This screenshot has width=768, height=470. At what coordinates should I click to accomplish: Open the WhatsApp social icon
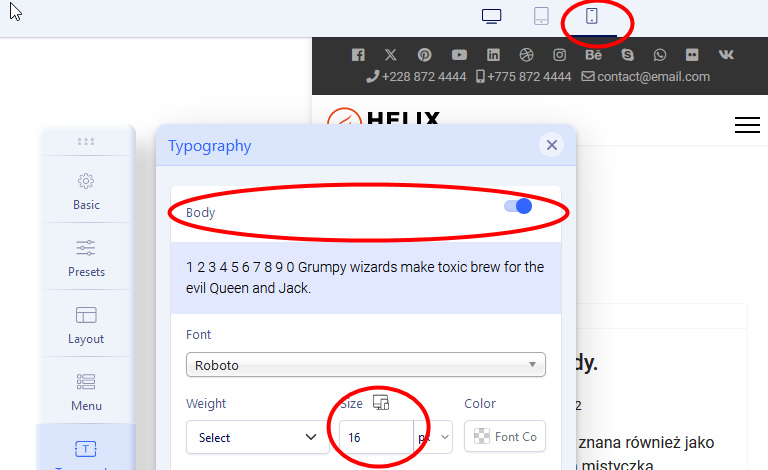tap(660, 55)
